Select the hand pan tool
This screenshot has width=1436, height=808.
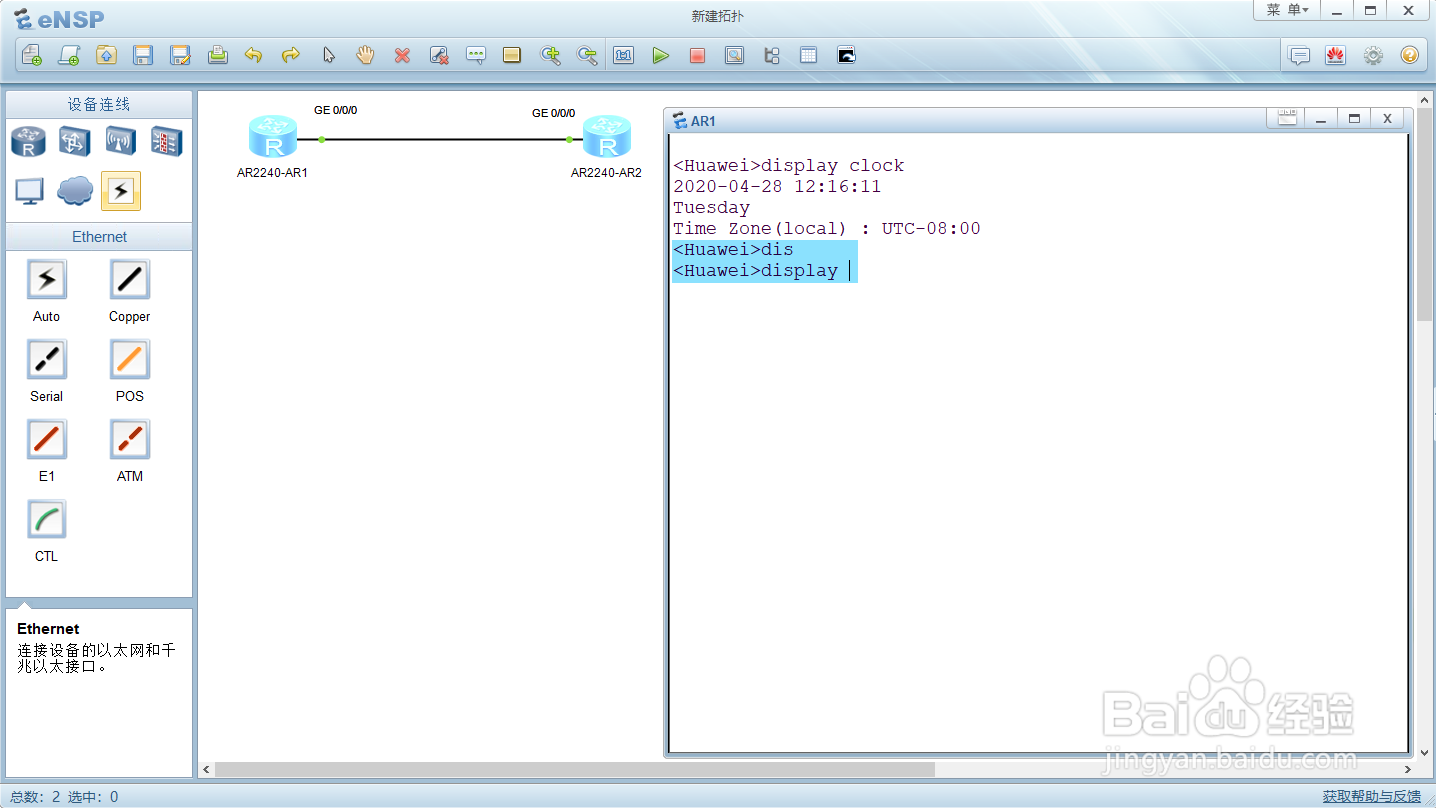(x=365, y=55)
